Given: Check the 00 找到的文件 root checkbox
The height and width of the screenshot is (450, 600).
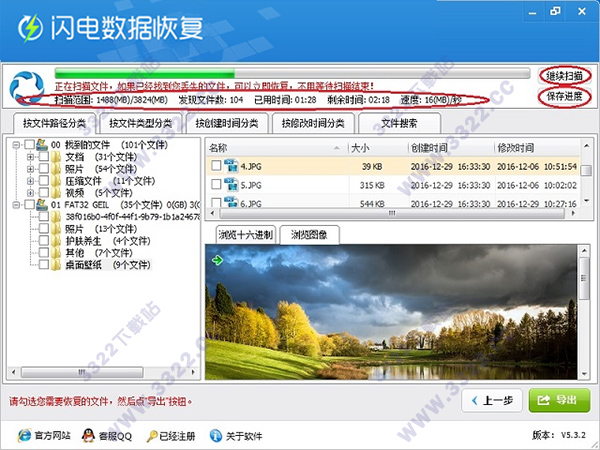Looking at the screenshot, I should pyautogui.click(x=29, y=145).
